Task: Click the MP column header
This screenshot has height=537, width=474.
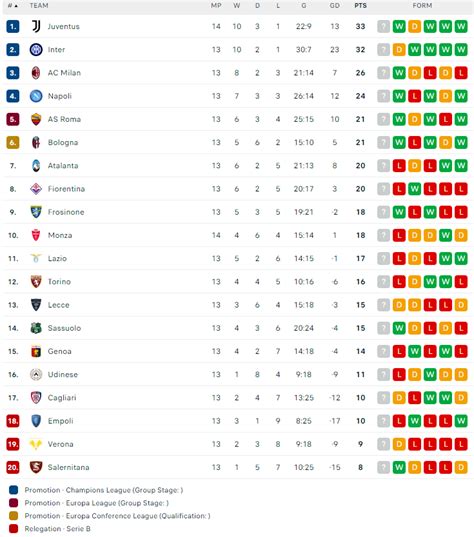Action: pyautogui.click(x=216, y=6)
